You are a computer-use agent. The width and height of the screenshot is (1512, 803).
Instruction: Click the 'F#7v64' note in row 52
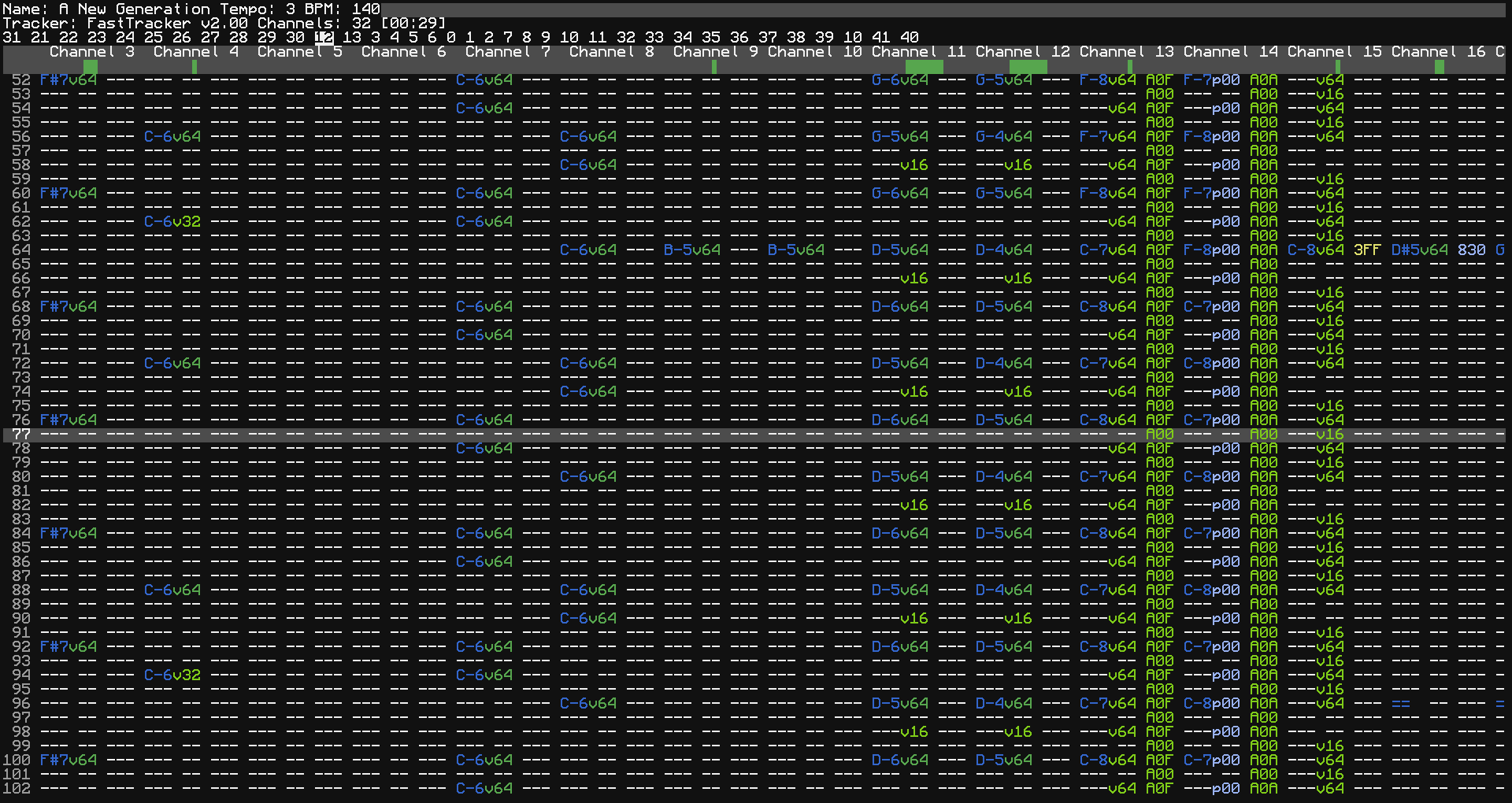pos(69,80)
